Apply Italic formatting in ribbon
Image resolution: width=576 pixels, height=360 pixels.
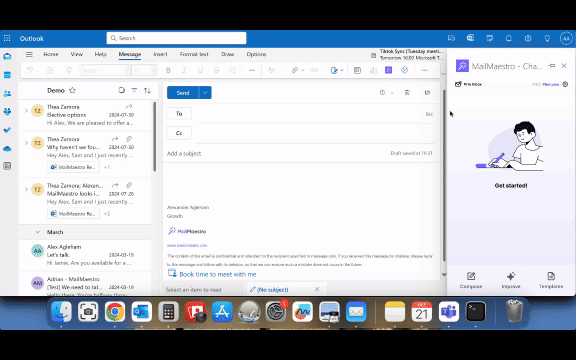click(x=184, y=70)
